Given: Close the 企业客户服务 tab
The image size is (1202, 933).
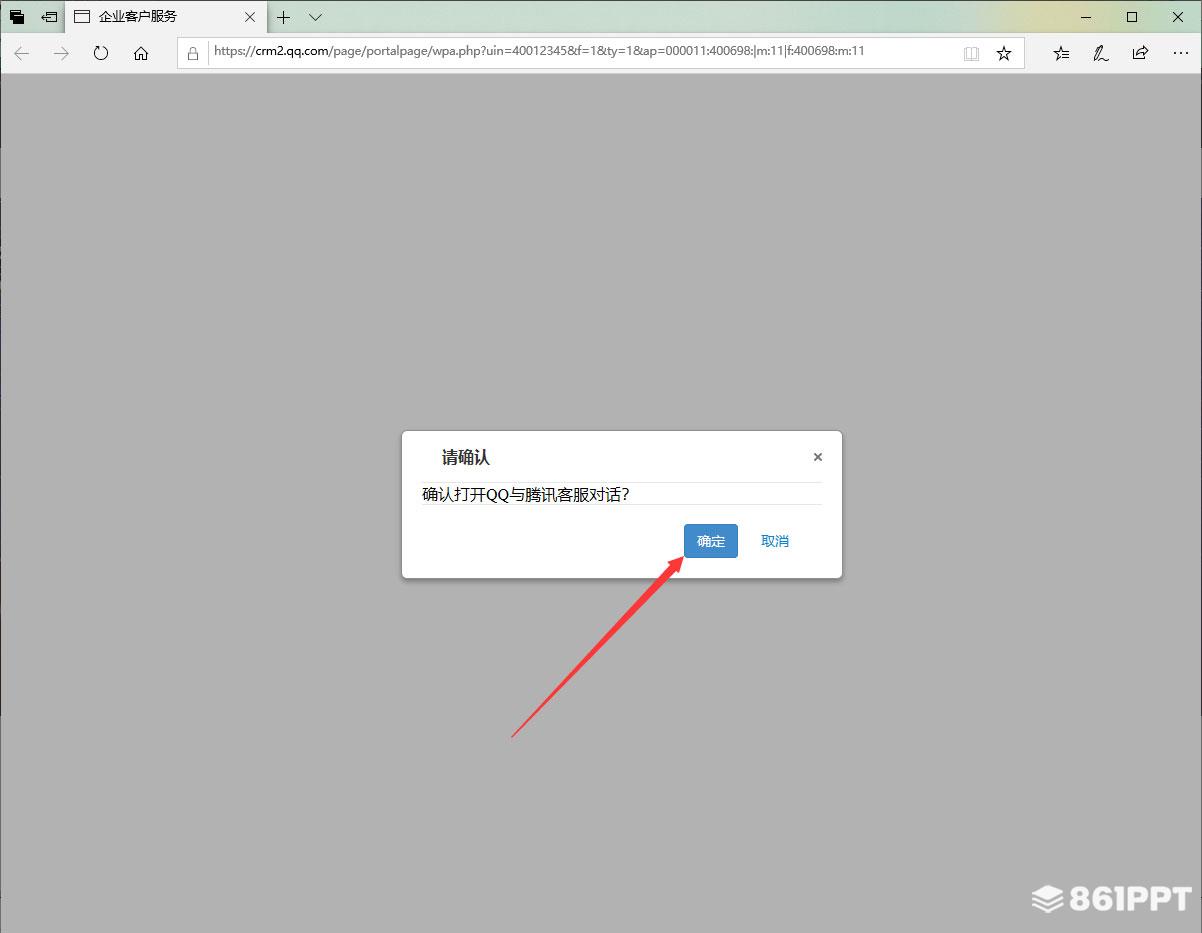Looking at the screenshot, I should coord(250,17).
